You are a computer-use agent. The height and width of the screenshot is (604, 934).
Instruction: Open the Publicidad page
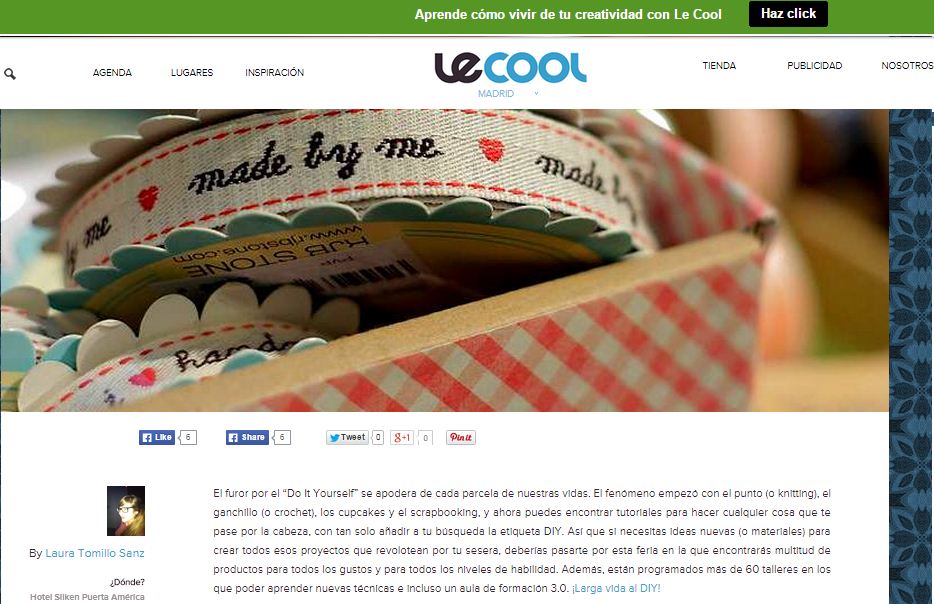coord(814,66)
